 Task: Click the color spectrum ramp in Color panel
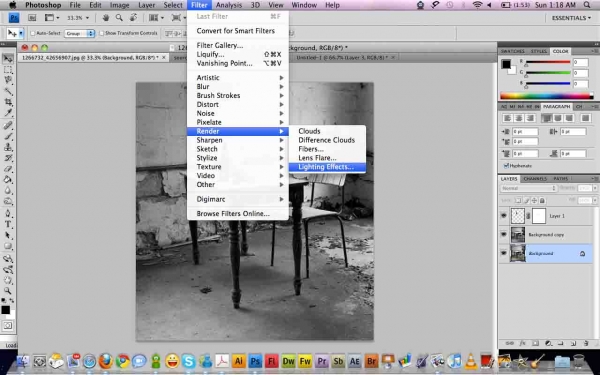pos(546,96)
